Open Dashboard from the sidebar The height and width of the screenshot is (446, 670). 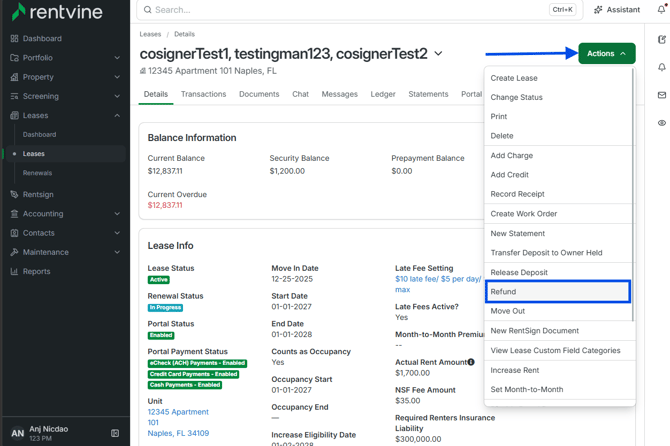(42, 38)
